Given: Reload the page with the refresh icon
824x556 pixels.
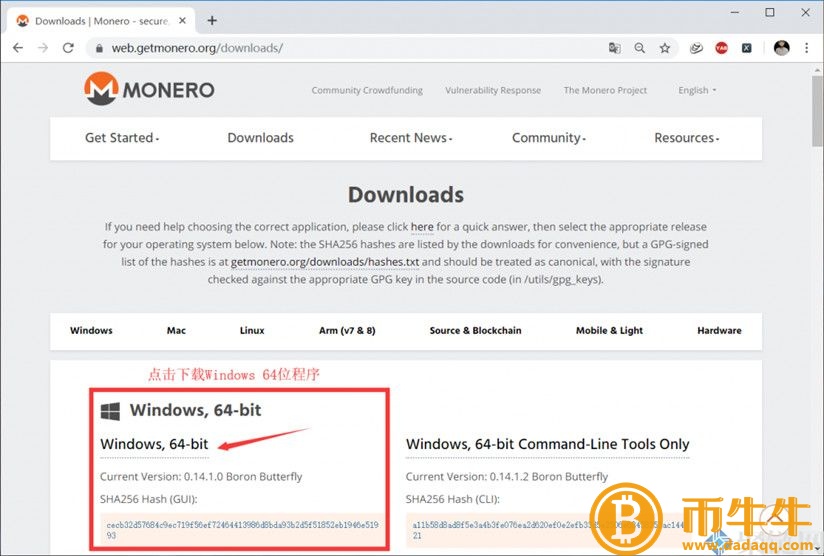Looking at the screenshot, I should [x=68, y=47].
